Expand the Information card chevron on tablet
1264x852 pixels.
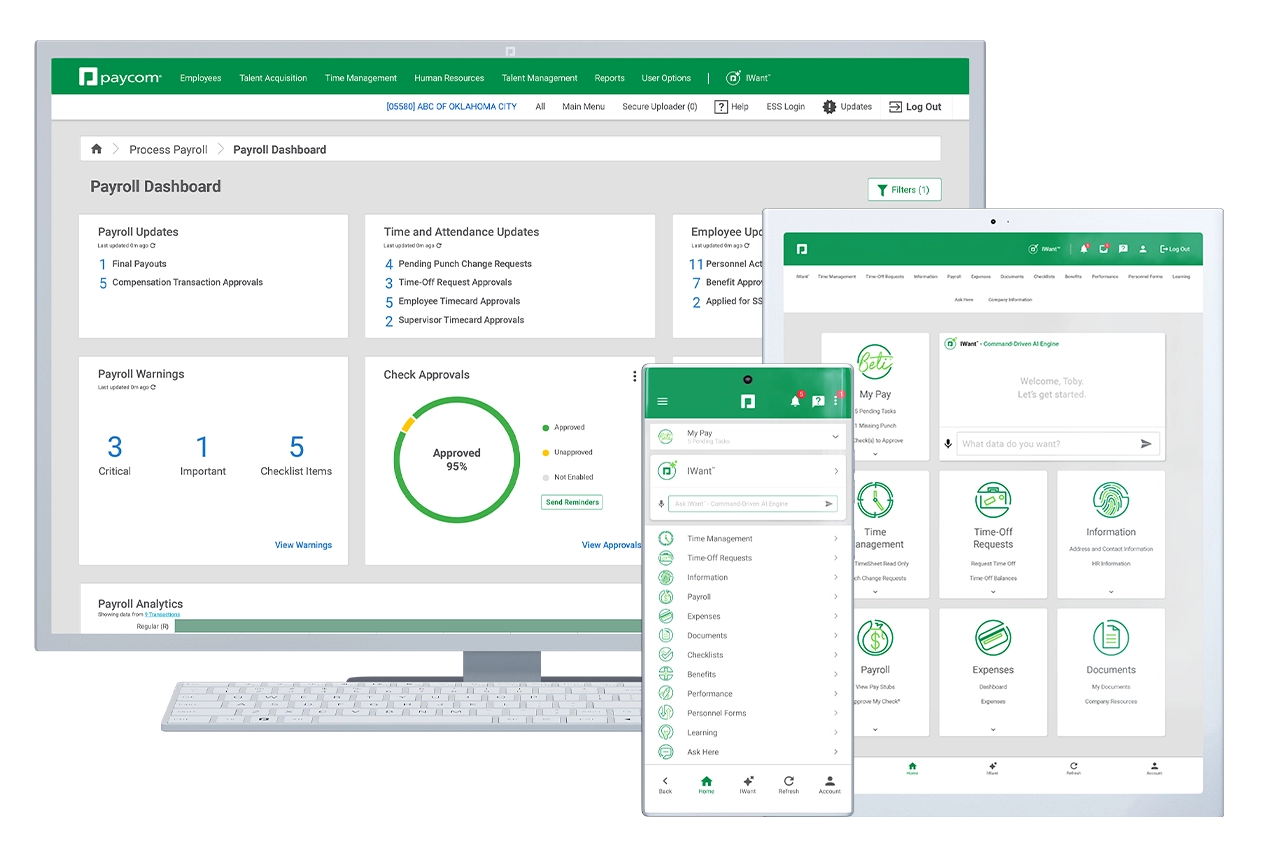click(1110, 592)
